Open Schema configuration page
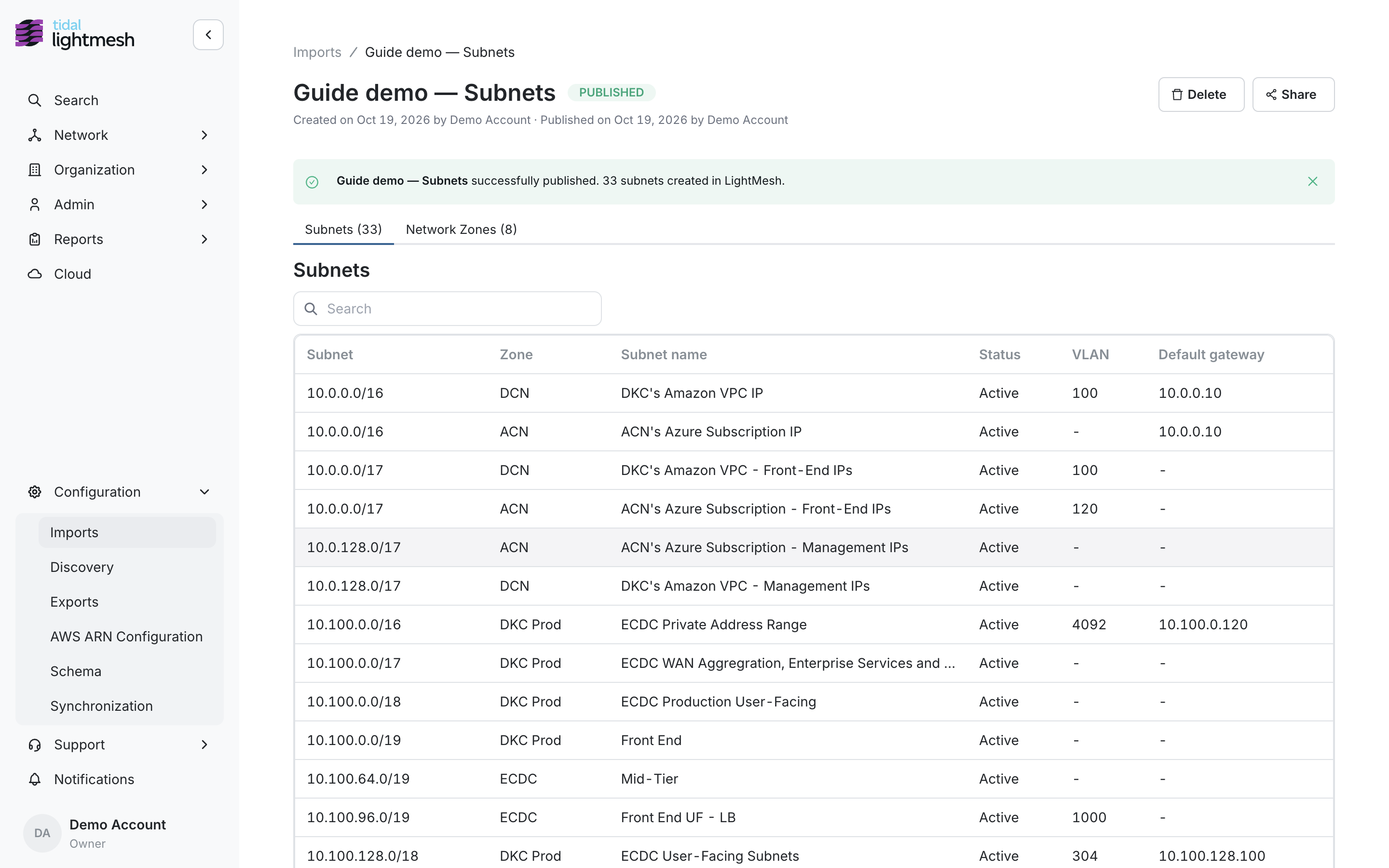This screenshot has height=868, width=1389. pos(127,671)
